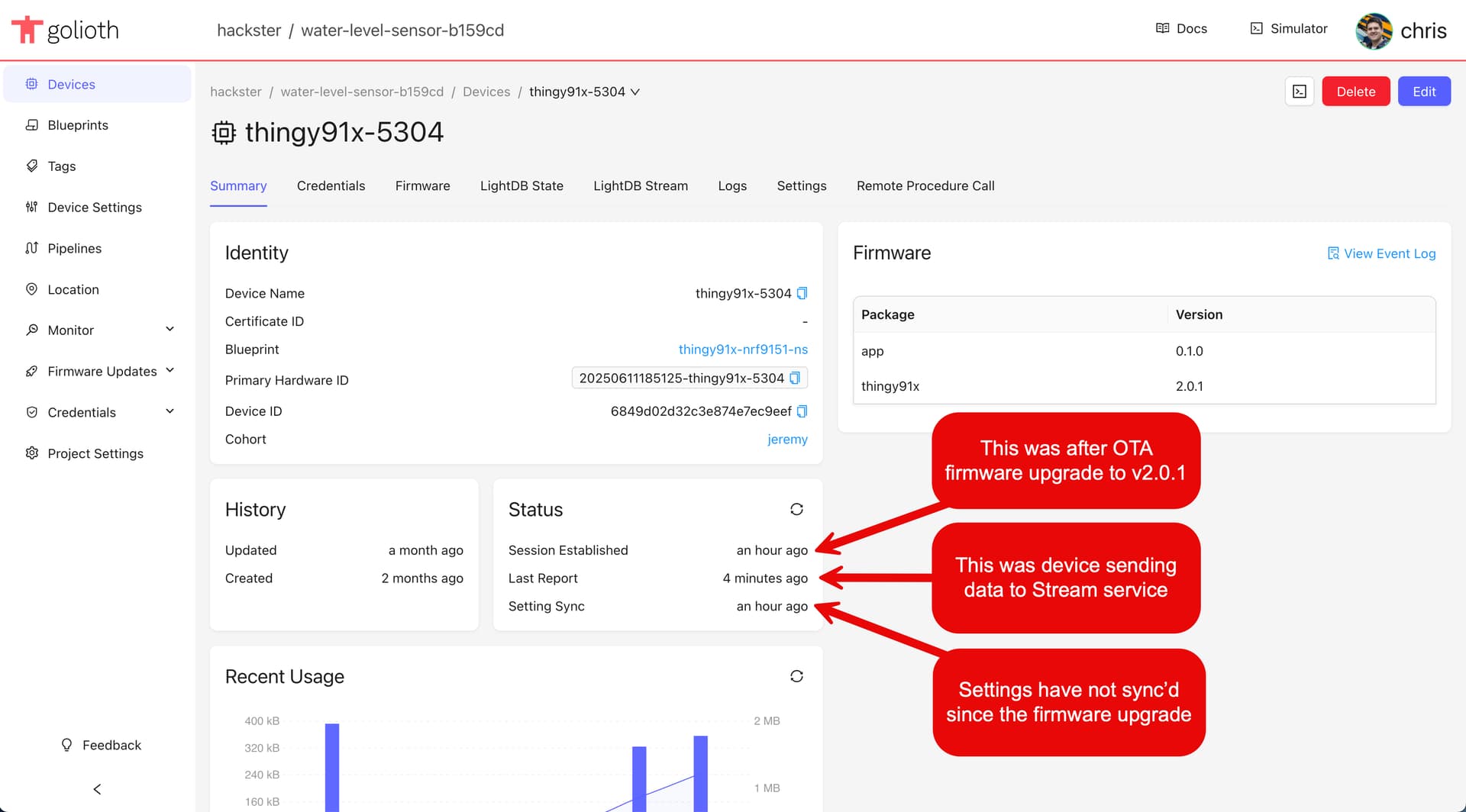Click water-level-sensor-b159cd in the breadcrumb trail

pos(362,92)
